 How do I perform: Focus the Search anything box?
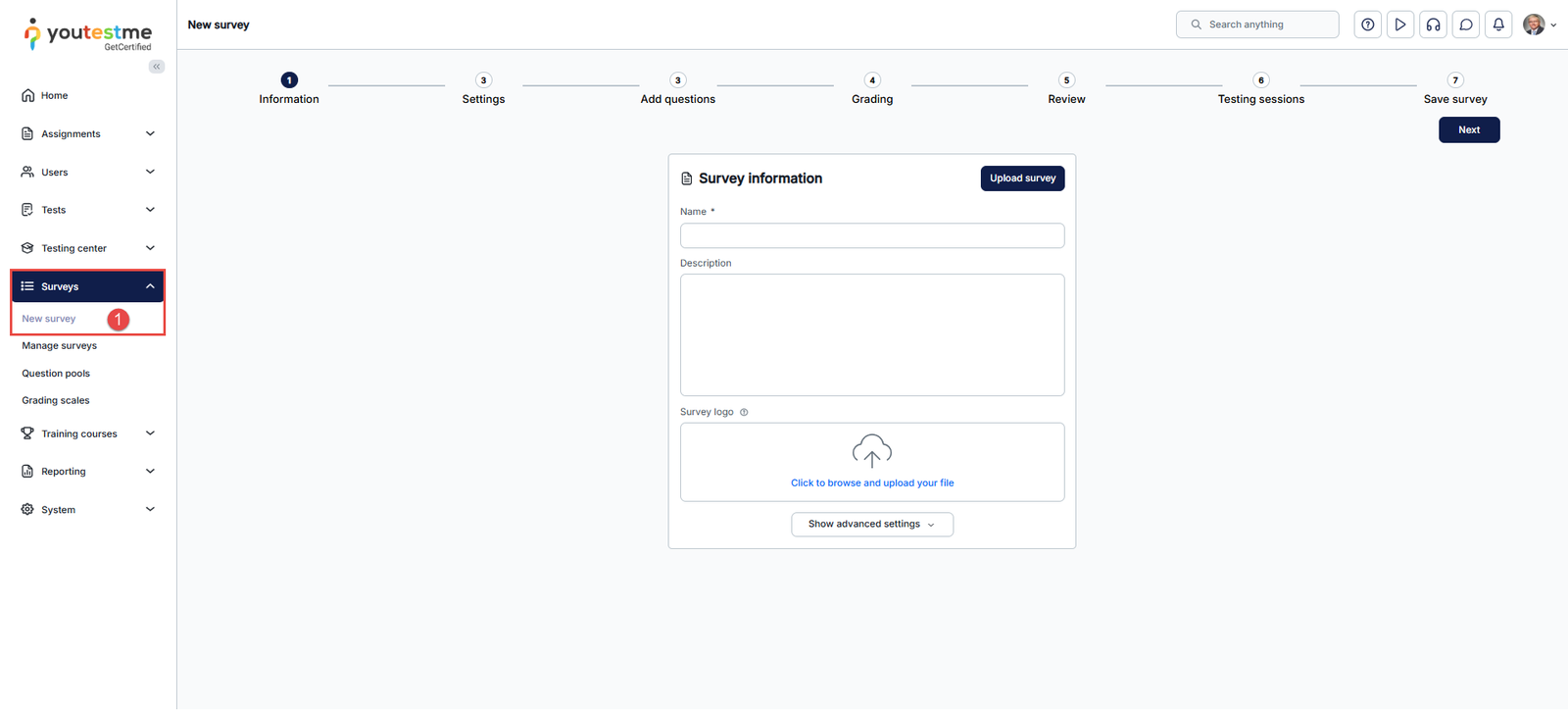(x=1257, y=25)
